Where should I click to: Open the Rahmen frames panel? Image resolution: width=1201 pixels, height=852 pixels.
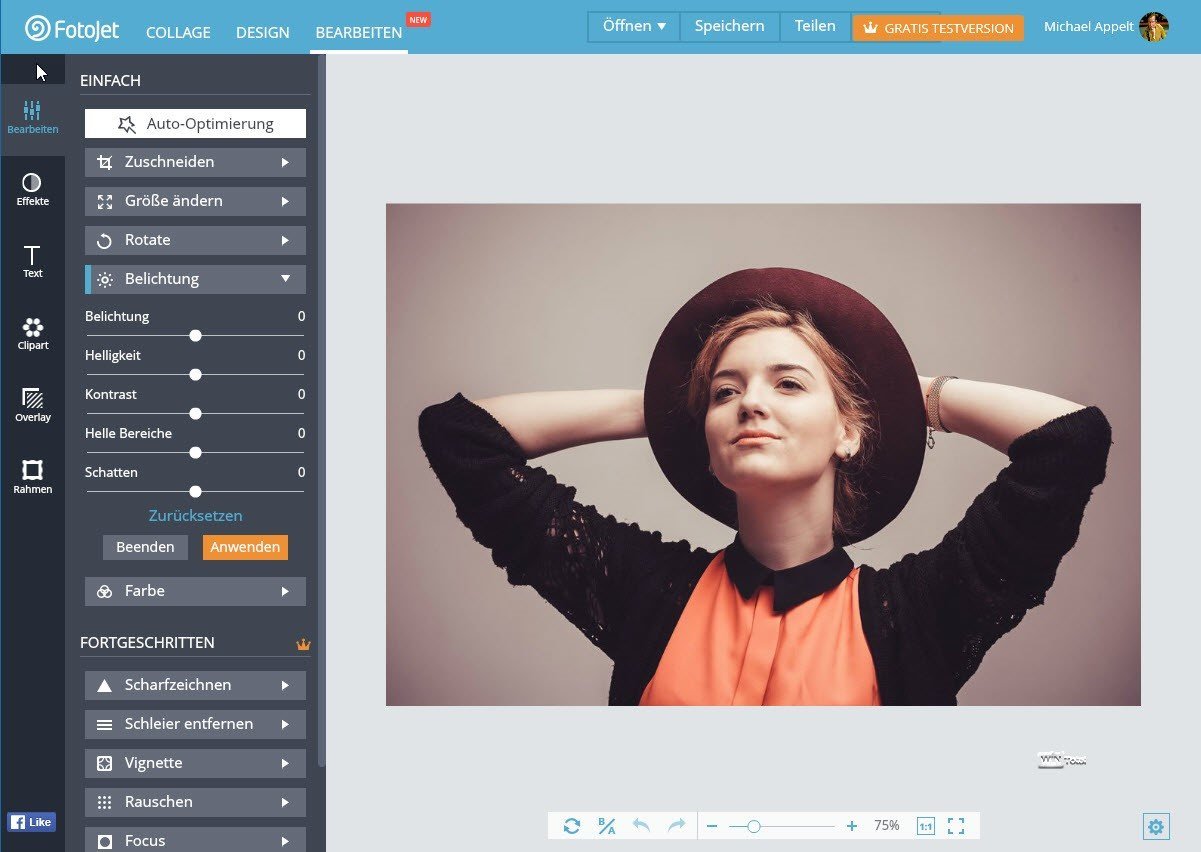pos(32,477)
